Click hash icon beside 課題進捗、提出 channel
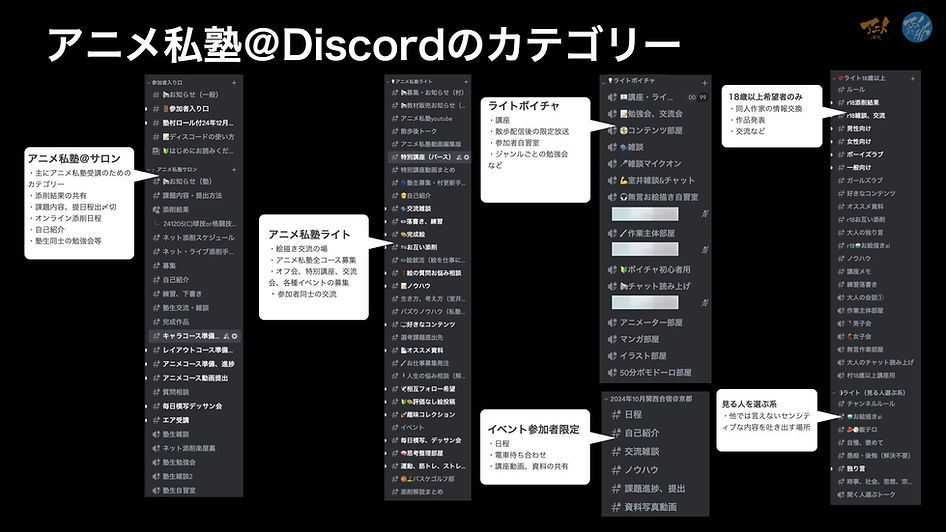The image size is (946, 532). point(616,489)
